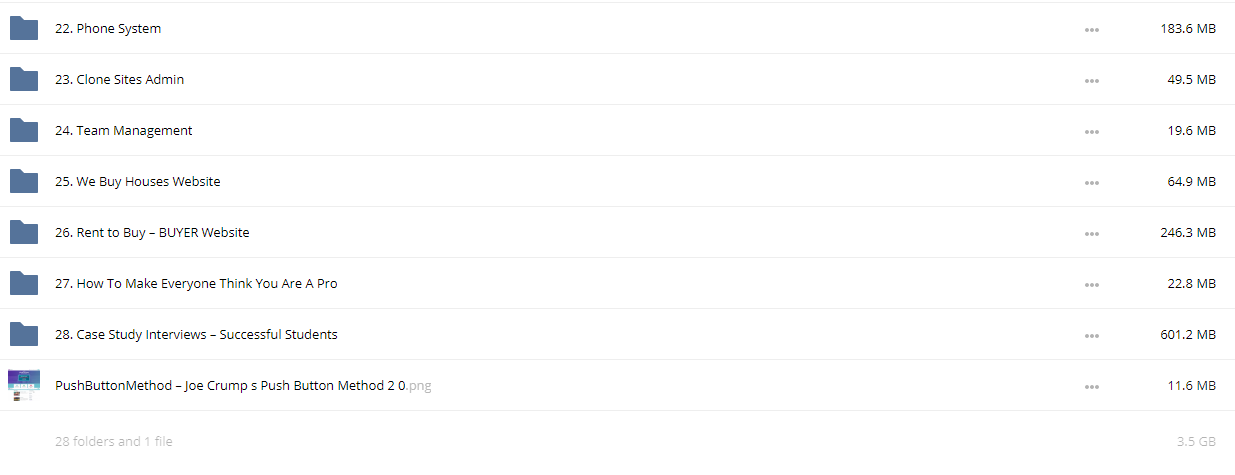Screen dimensions: 1235x475
Task: Open the PushButtonMethod Joe Crump png filename
Action: point(243,386)
